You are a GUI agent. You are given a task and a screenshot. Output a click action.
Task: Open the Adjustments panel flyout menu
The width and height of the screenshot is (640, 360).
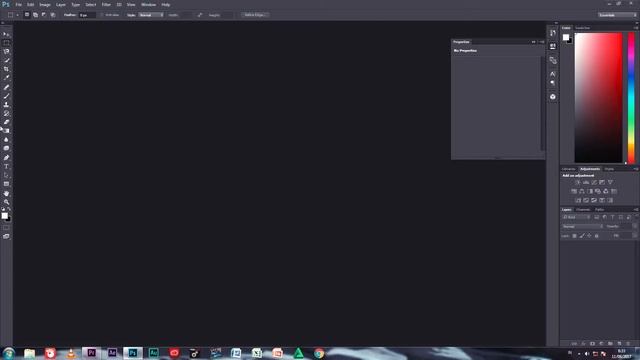click(636, 169)
